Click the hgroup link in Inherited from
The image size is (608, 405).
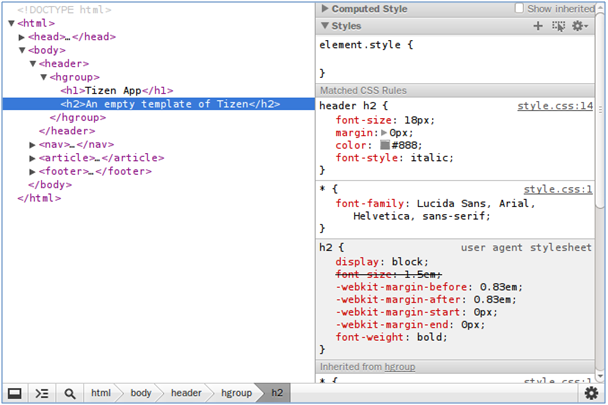tap(401, 367)
